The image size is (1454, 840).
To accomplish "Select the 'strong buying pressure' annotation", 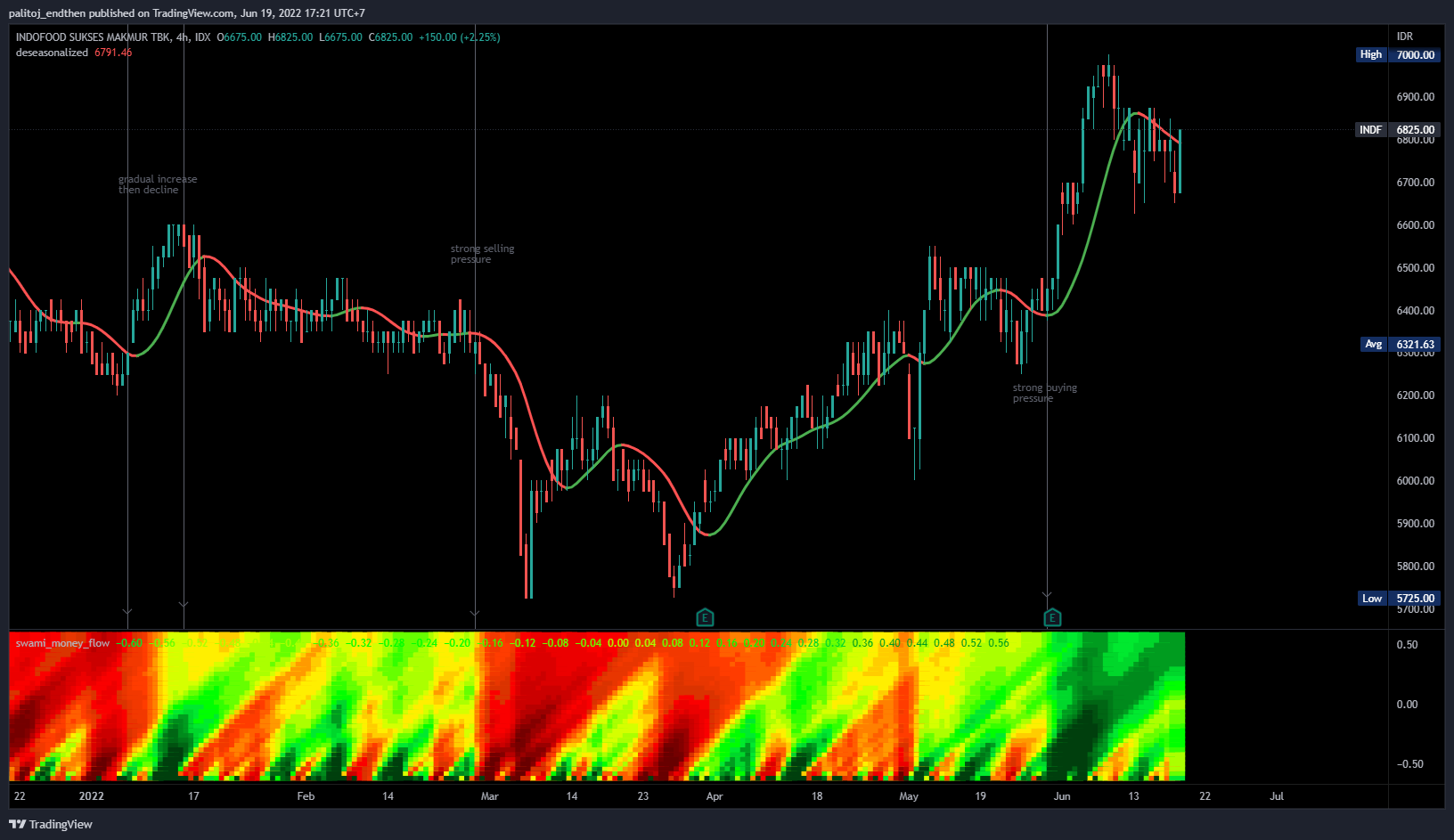I will tap(1044, 393).
